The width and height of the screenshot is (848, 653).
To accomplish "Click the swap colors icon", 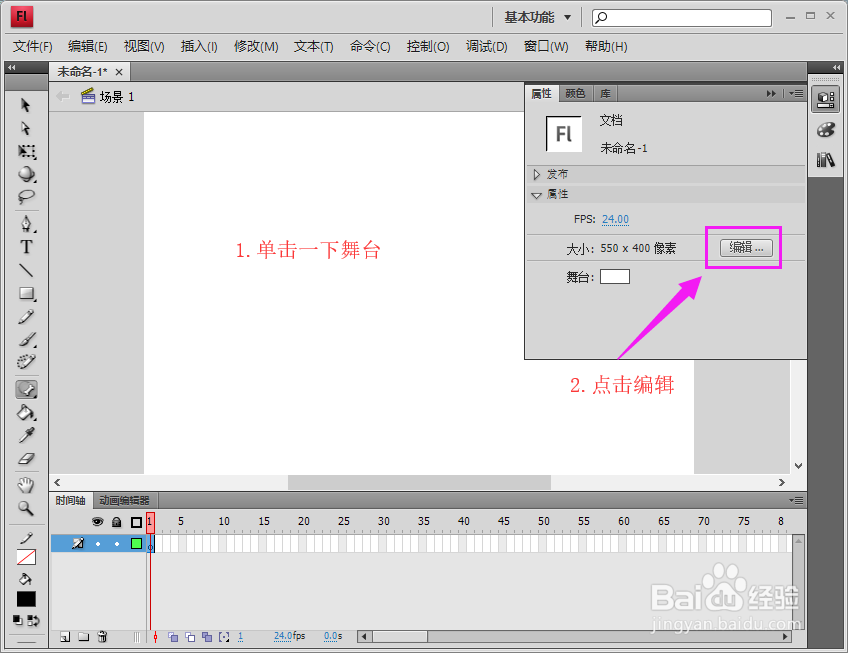I will 34,621.
